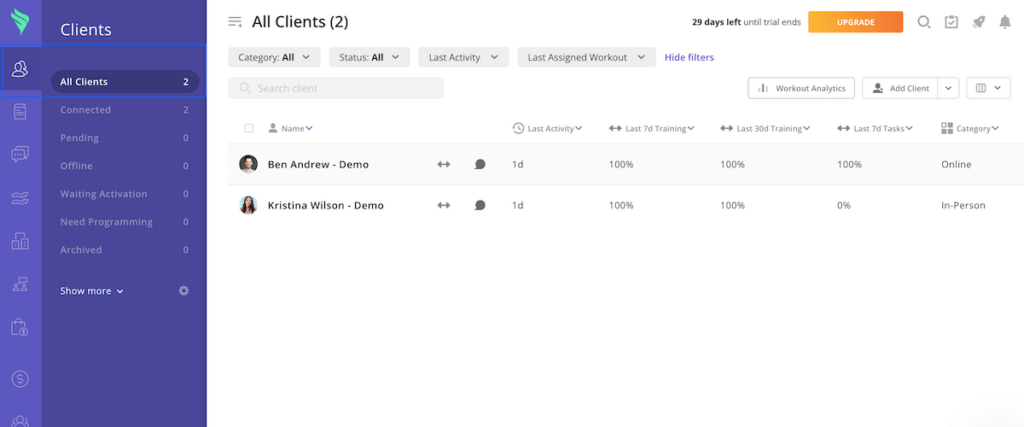Viewport: 1024px width, 427px height.
Task: Expand the Category filter dropdown
Action: [275, 58]
